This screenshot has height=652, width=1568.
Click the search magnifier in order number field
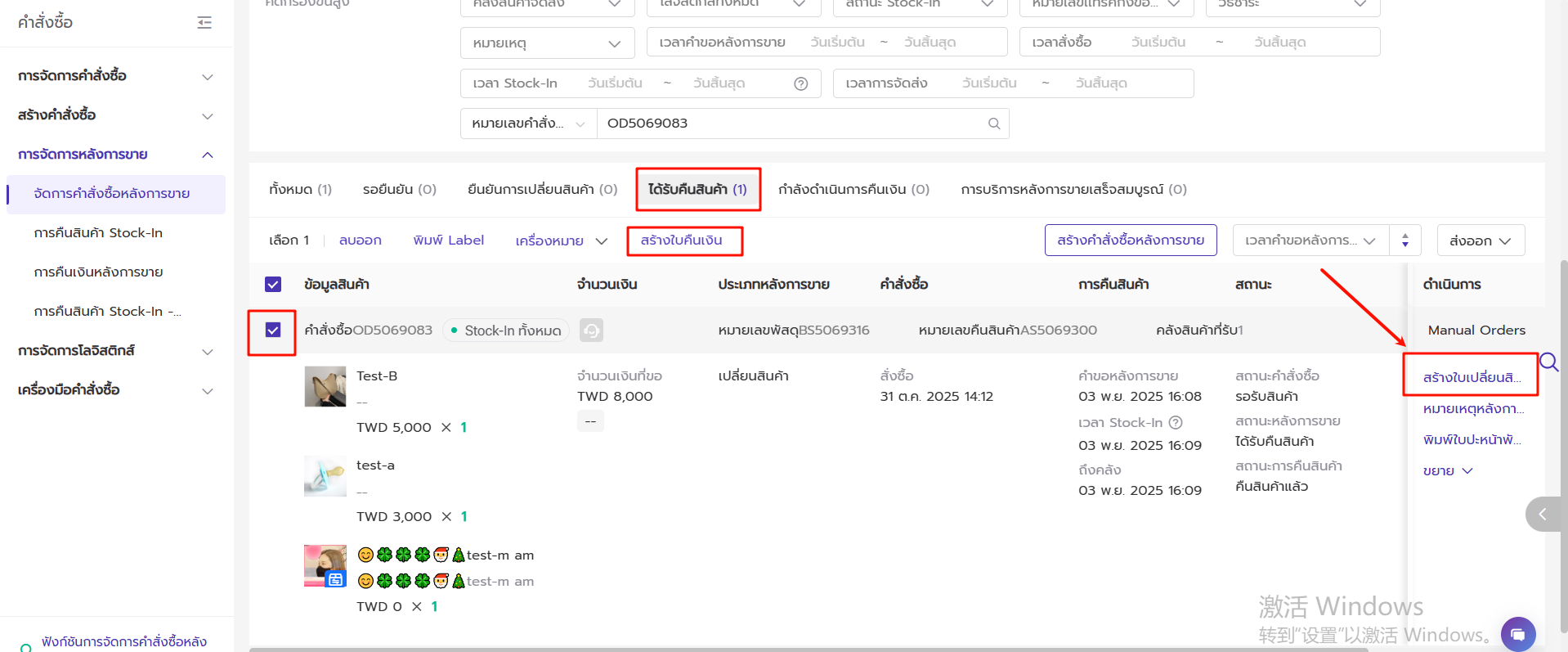click(x=994, y=124)
